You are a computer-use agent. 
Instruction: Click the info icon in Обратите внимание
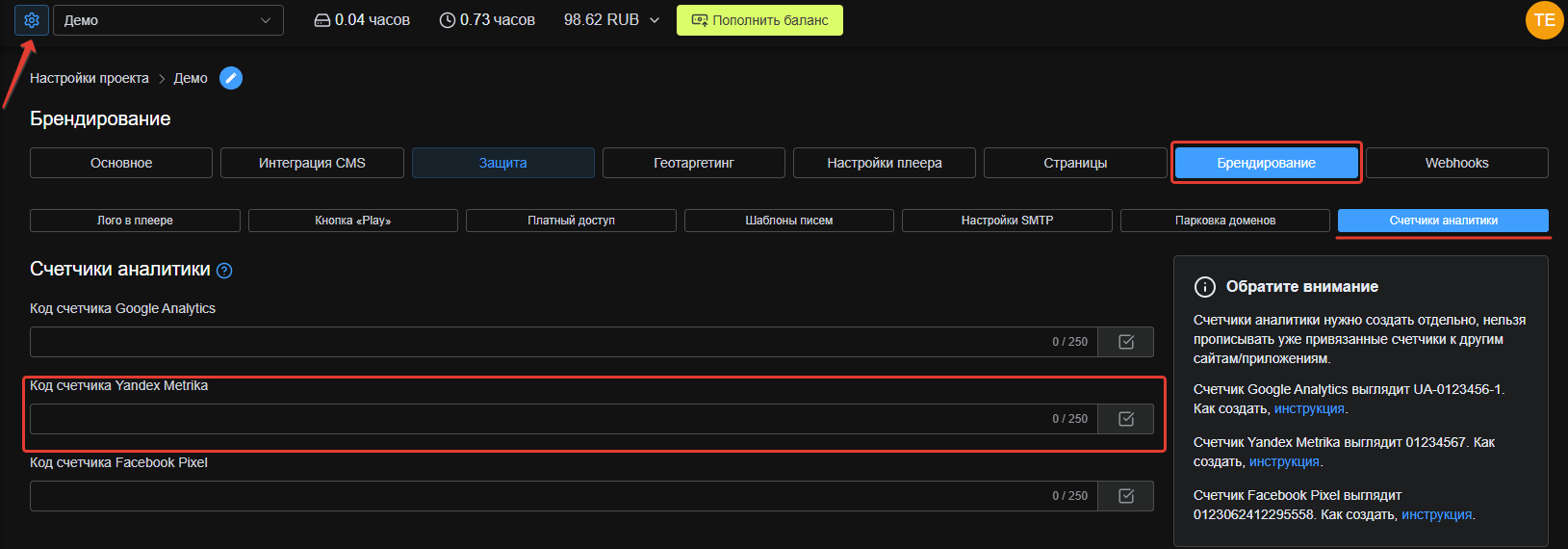click(x=1204, y=287)
